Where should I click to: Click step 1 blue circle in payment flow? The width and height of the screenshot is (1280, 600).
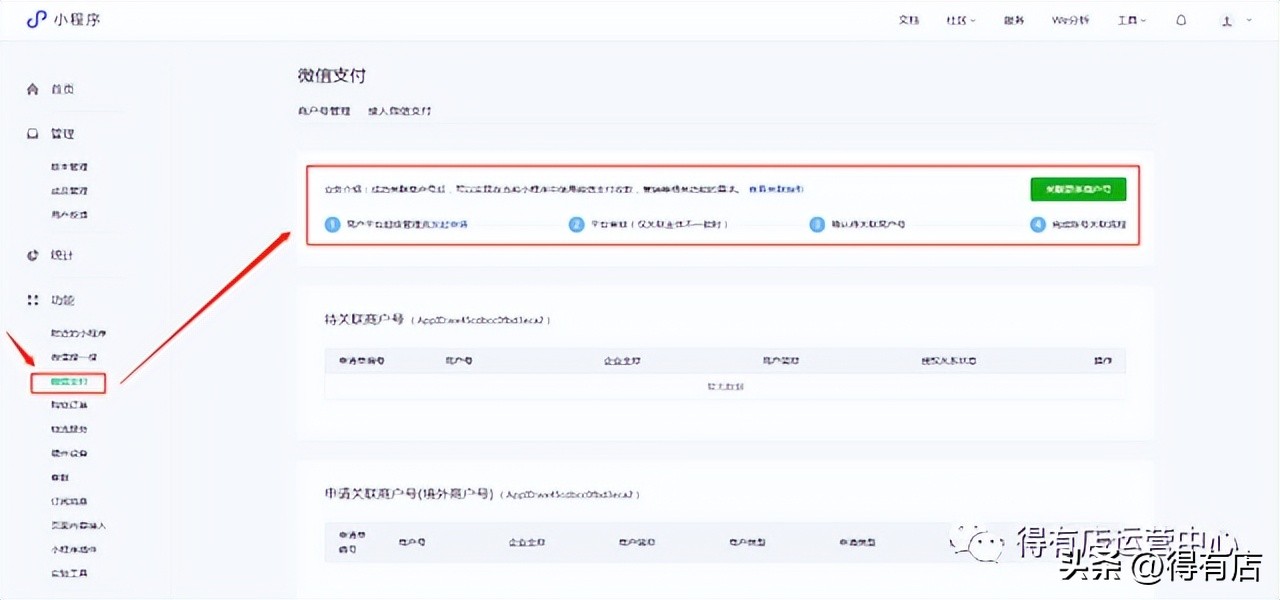point(332,225)
